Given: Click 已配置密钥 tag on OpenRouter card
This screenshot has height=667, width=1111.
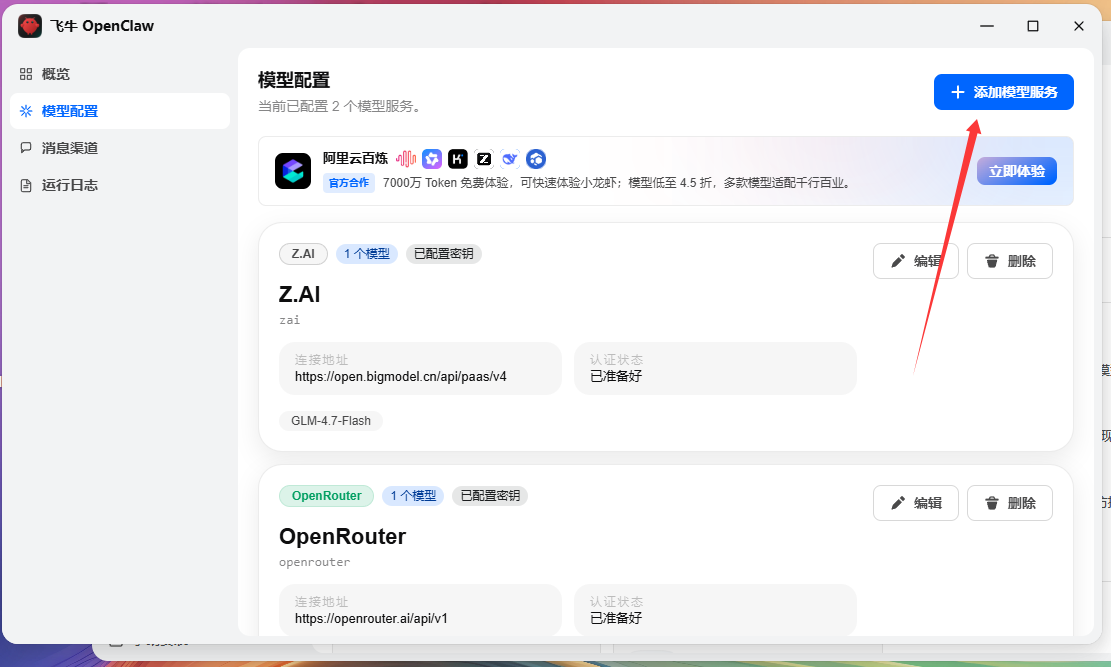Looking at the screenshot, I should click(x=490, y=496).
